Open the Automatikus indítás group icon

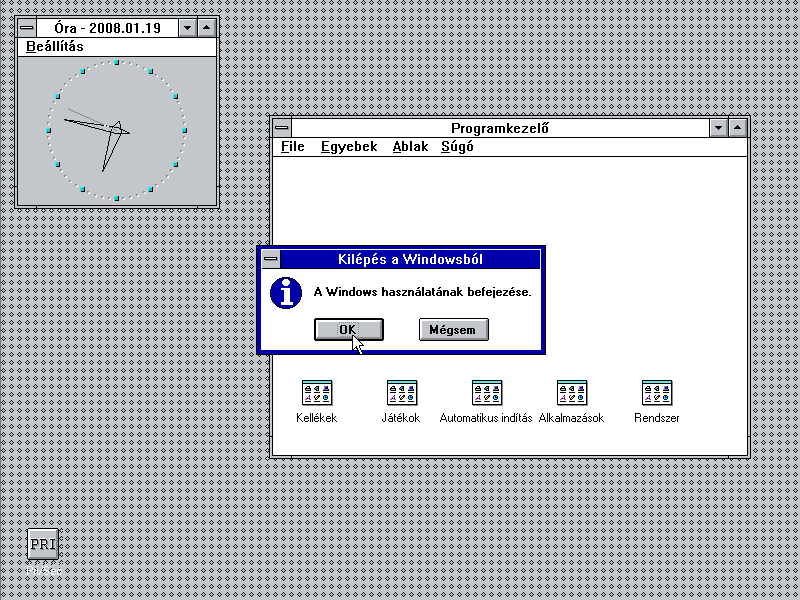click(x=487, y=393)
